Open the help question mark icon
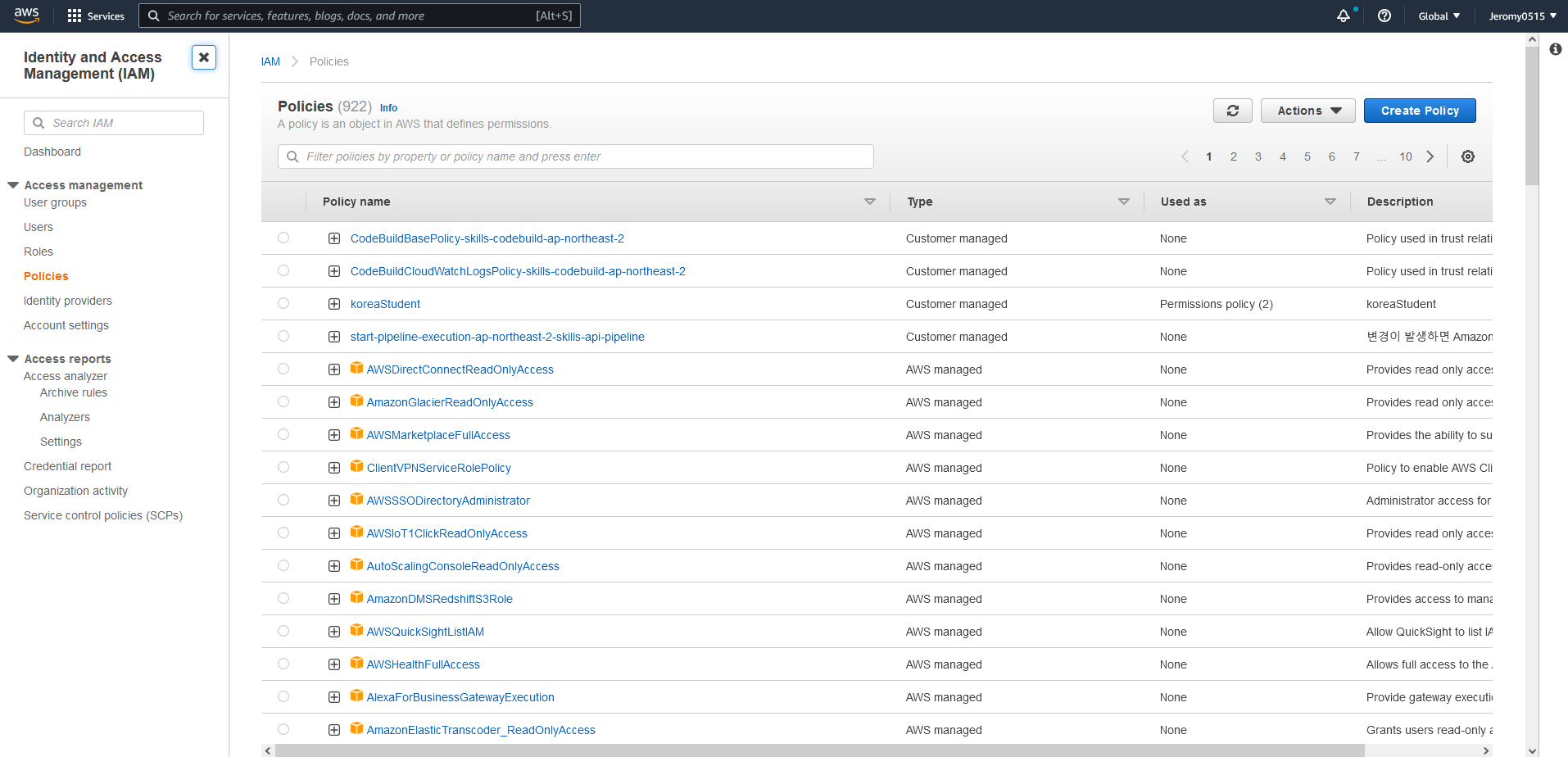This screenshot has height=757, width=1568. 1384,16
